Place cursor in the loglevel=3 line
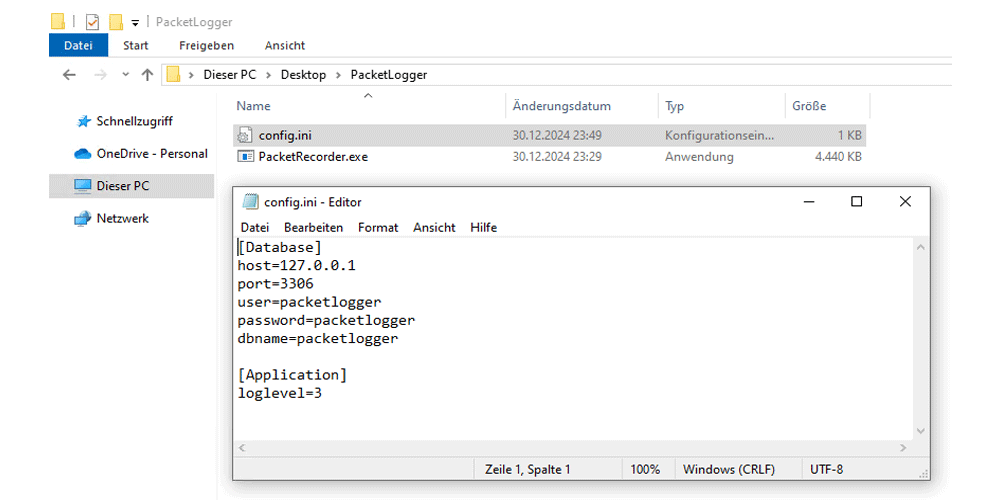The height and width of the screenshot is (500, 1000). click(x=279, y=393)
